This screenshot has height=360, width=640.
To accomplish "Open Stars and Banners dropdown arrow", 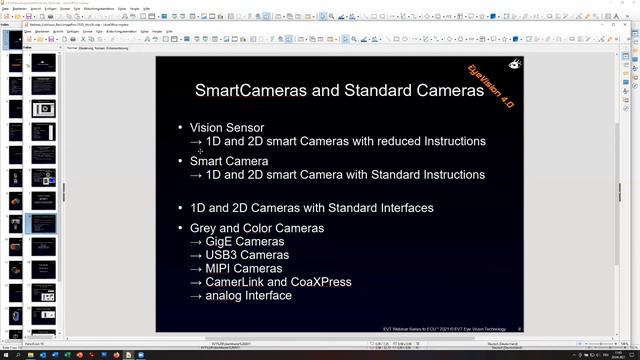I will [x=510, y=40].
